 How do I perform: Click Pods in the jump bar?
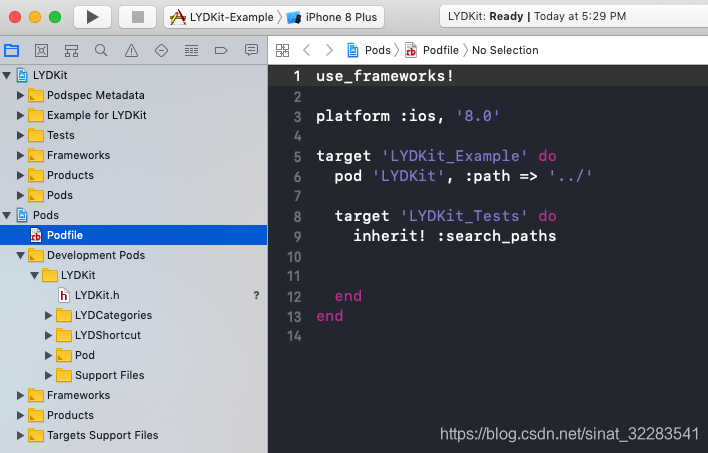(368, 50)
